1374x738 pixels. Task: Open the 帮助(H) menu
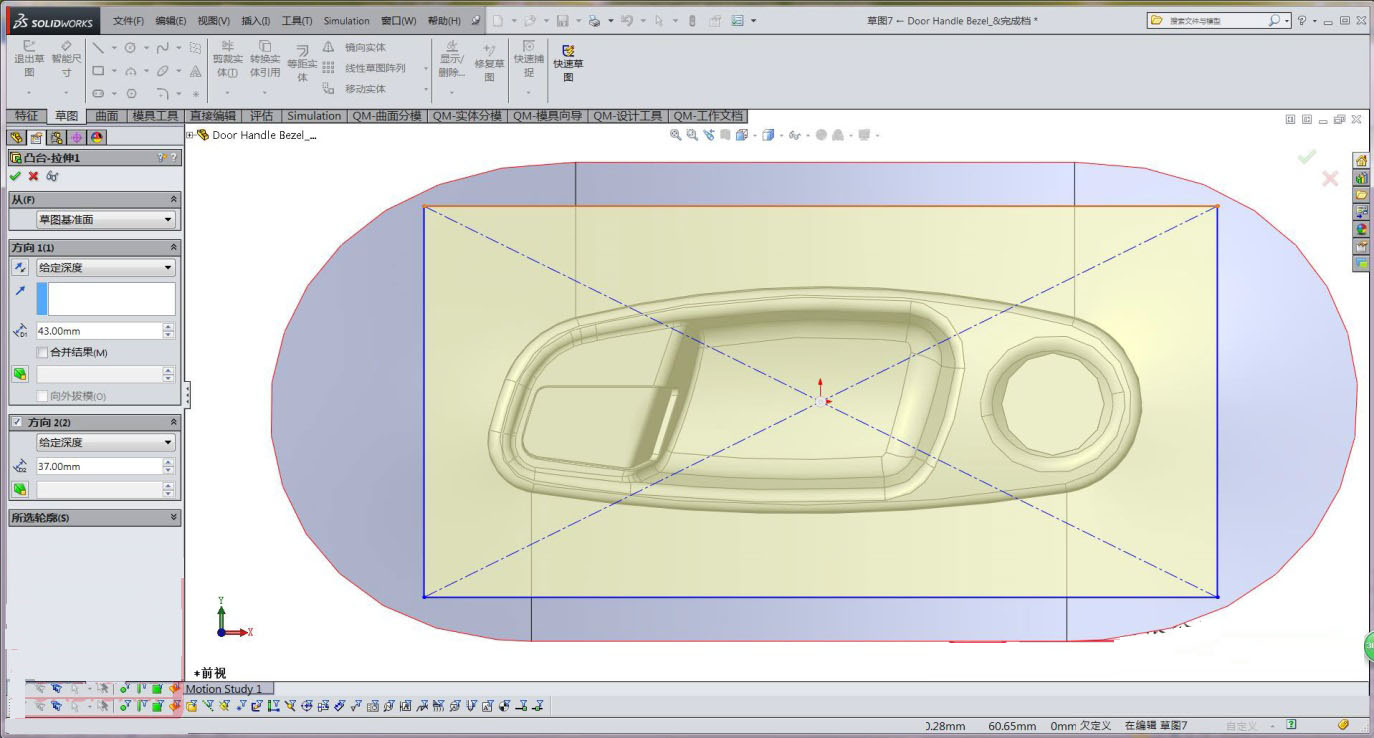tap(444, 20)
